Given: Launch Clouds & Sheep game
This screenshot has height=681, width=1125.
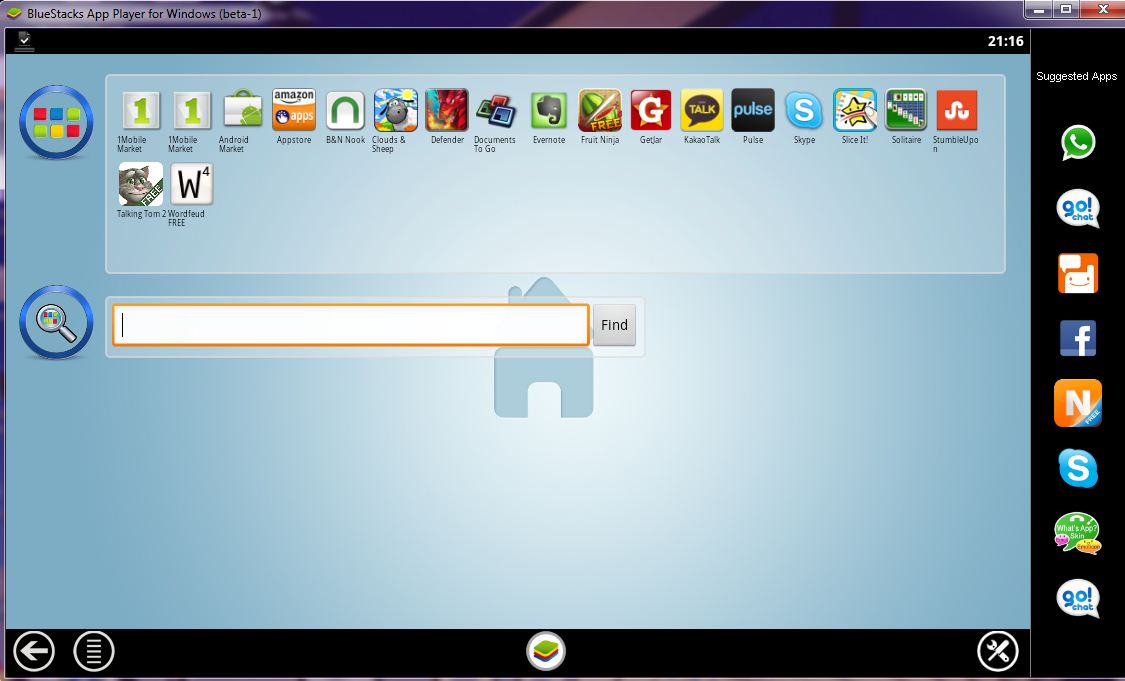Looking at the screenshot, I should pyautogui.click(x=395, y=111).
